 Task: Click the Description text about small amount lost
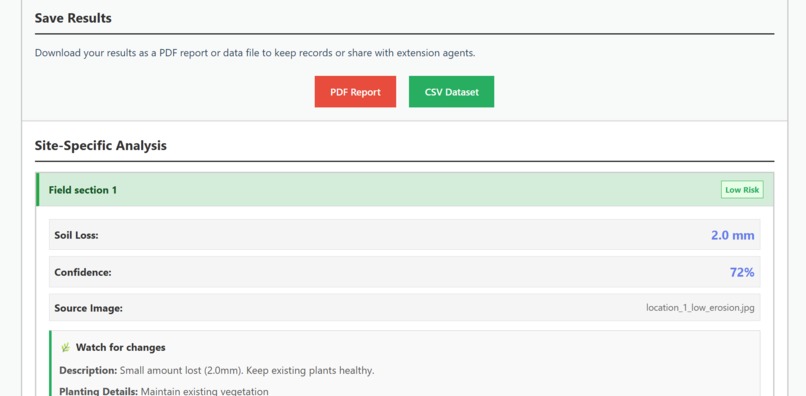(217, 370)
